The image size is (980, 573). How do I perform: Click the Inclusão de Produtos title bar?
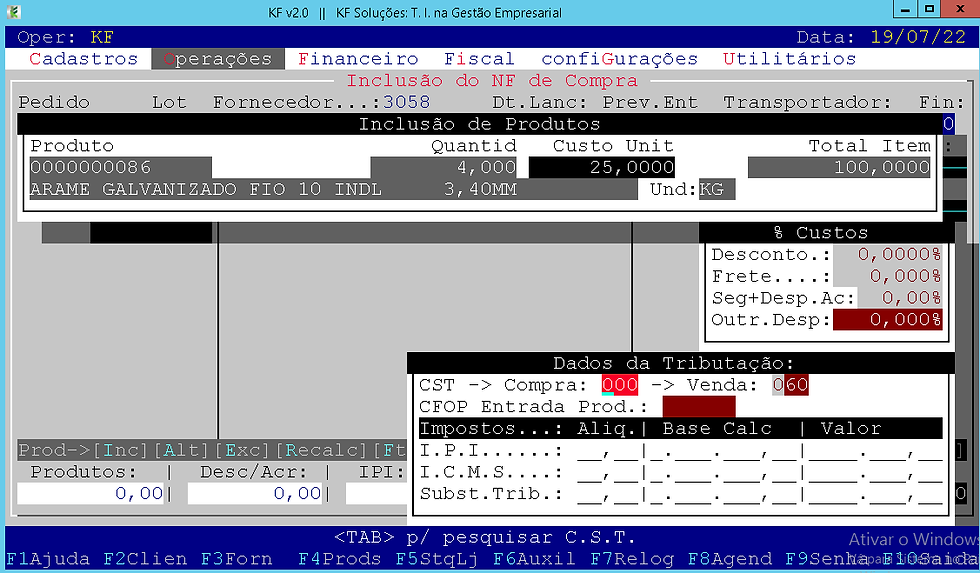(479, 124)
